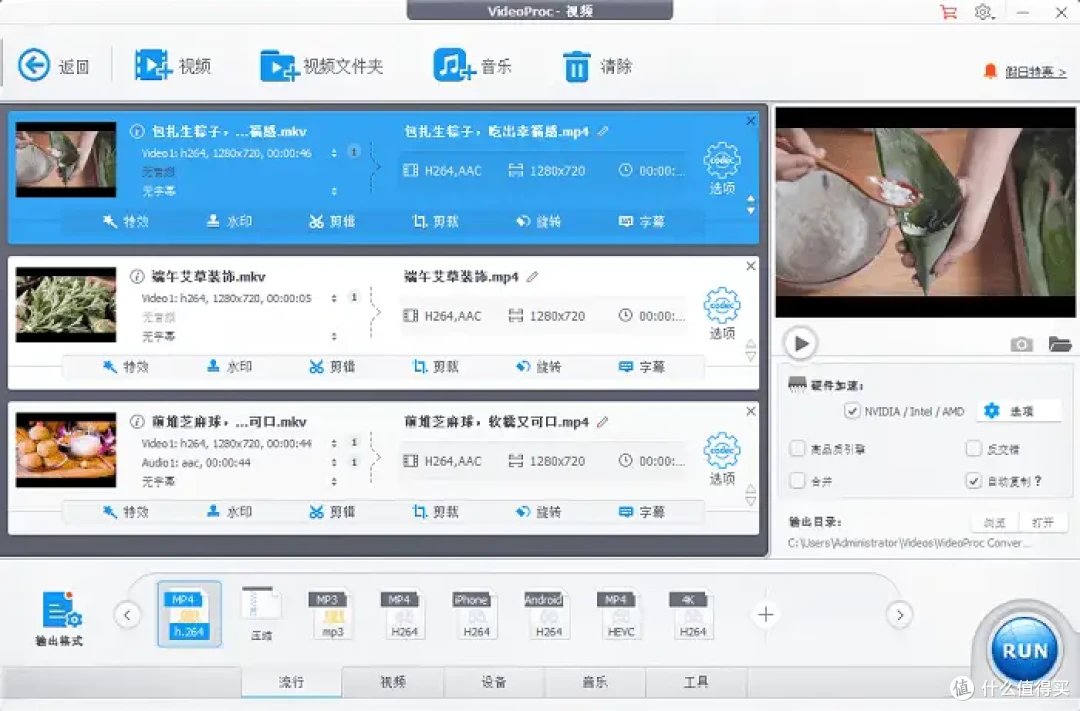This screenshot has width=1080, height=711.
Task: Open codec options for 包扎生粽子 video
Action: [722, 168]
